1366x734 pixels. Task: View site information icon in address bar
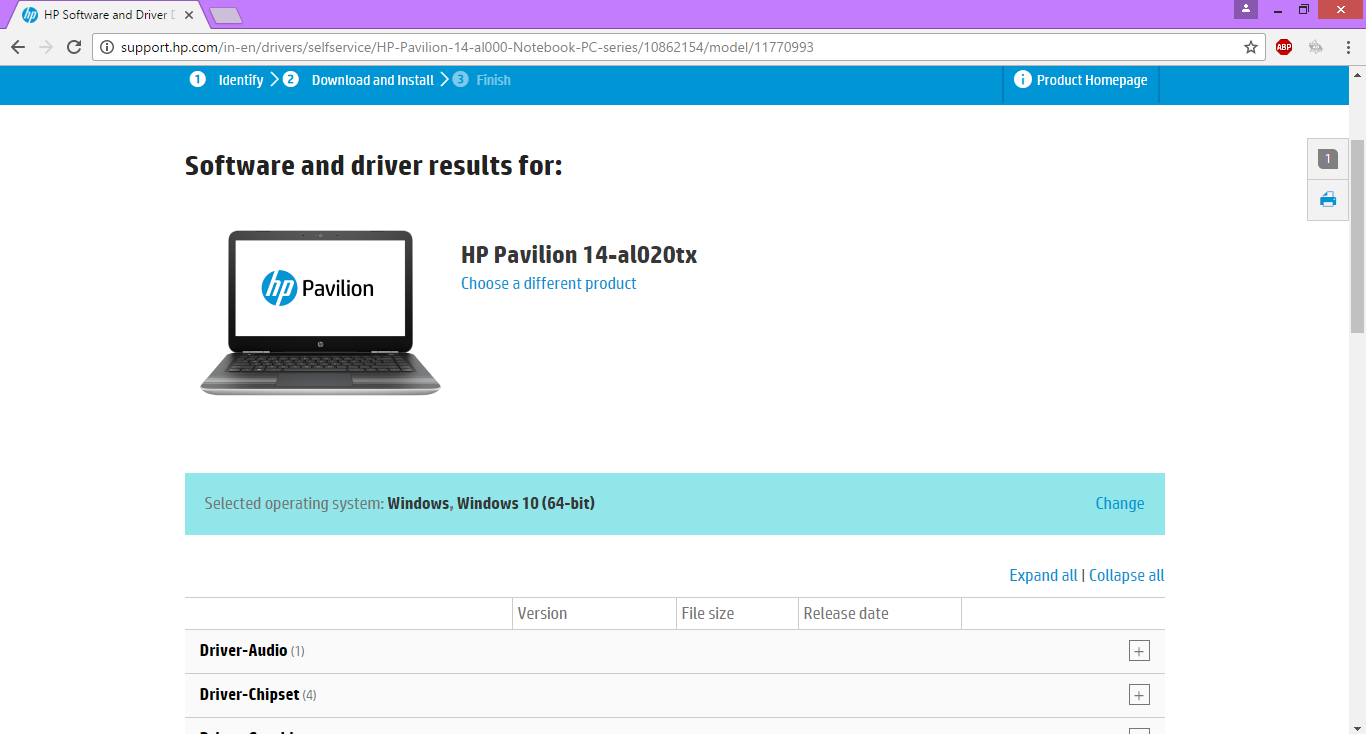coord(107,47)
